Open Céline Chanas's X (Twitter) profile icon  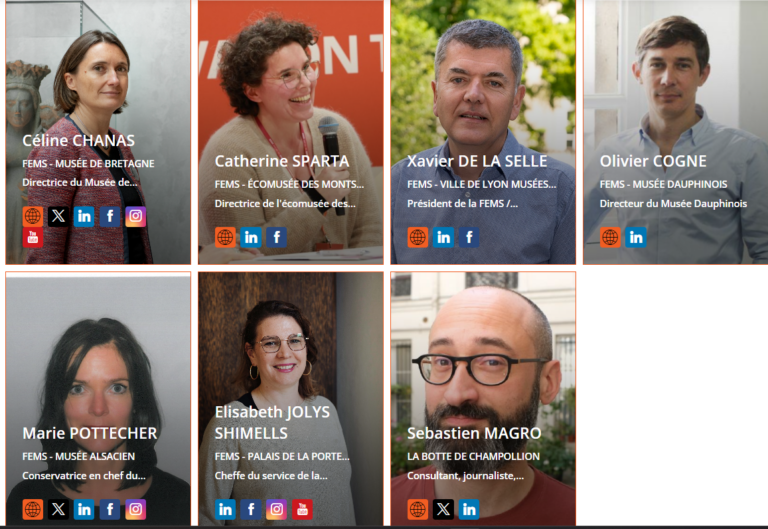coord(58,216)
